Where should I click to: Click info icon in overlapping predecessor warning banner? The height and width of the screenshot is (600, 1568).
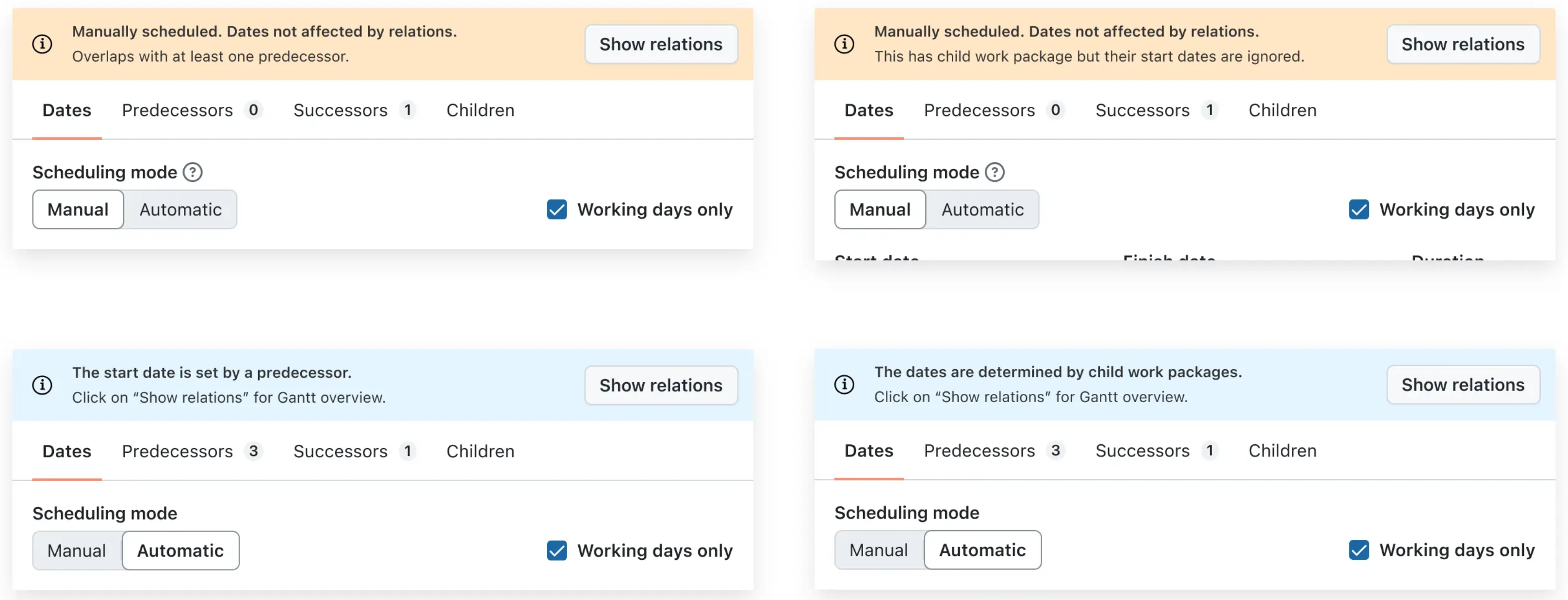click(x=42, y=43)
